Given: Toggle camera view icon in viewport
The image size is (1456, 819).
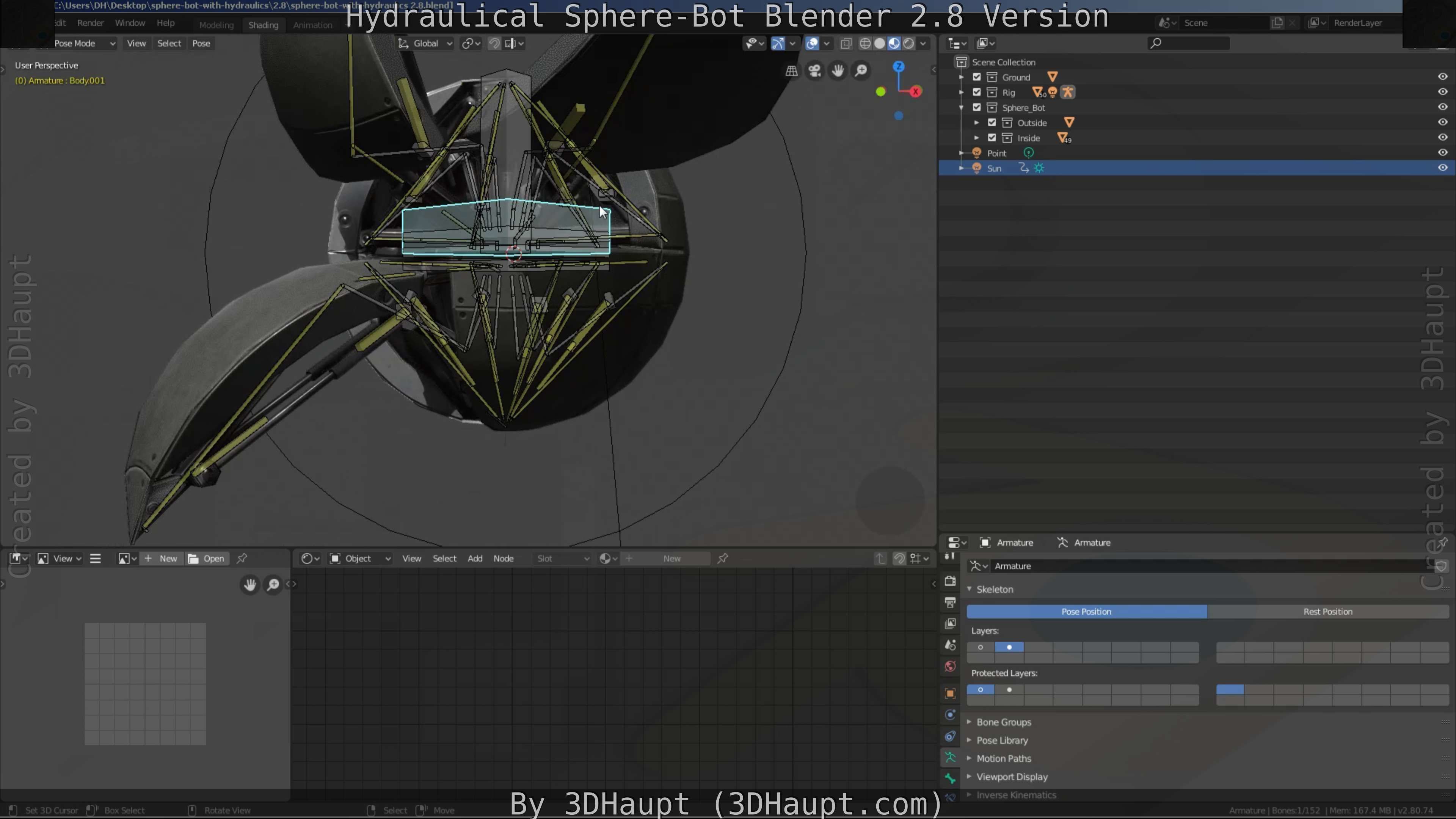Looking at the screenshot, I should tap(814, 71).
